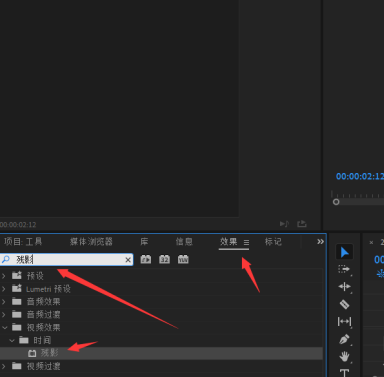Expand the 预设 folder

point(4,276)
